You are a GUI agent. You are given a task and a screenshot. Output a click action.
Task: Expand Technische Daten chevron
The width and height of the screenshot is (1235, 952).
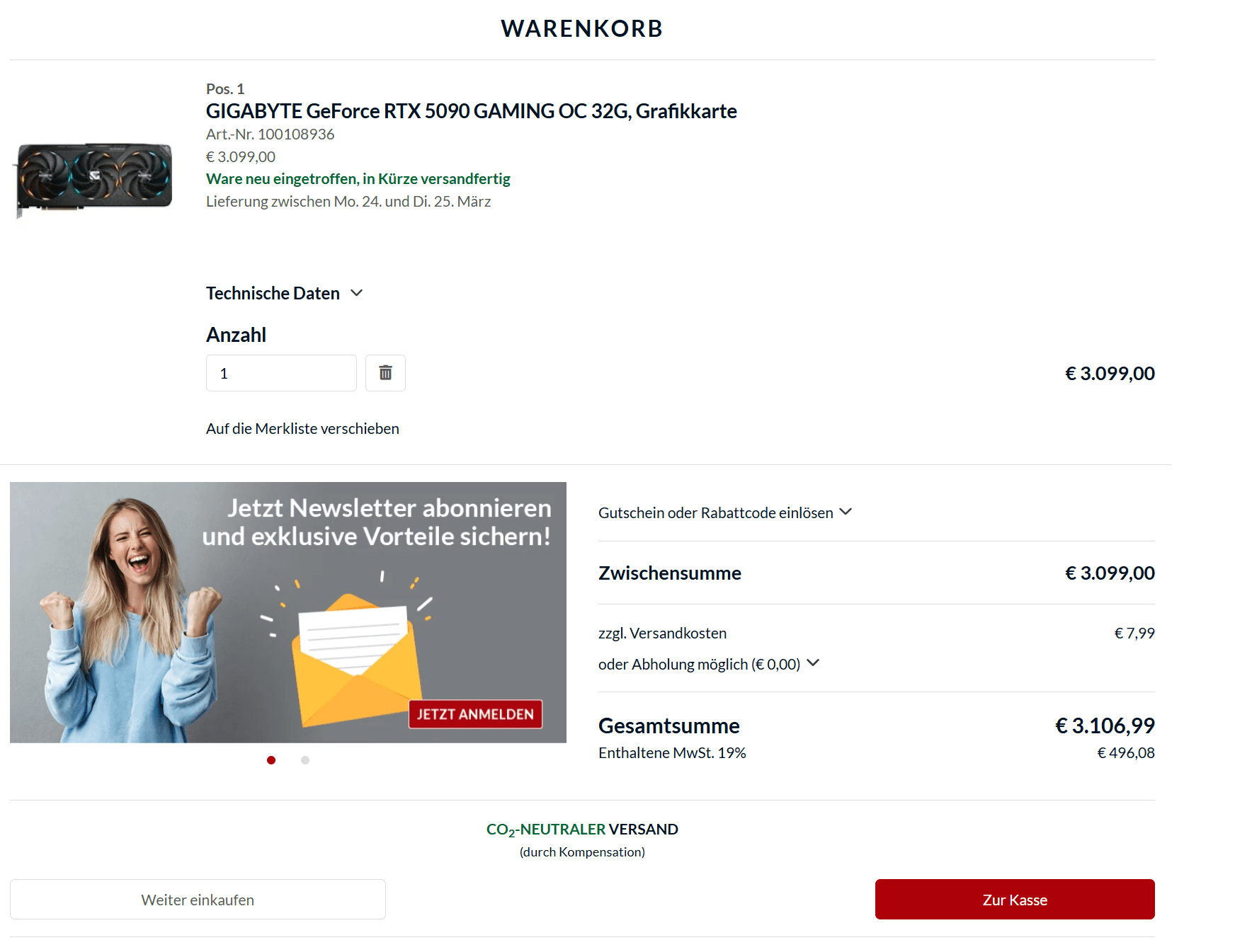pos(357,293)
